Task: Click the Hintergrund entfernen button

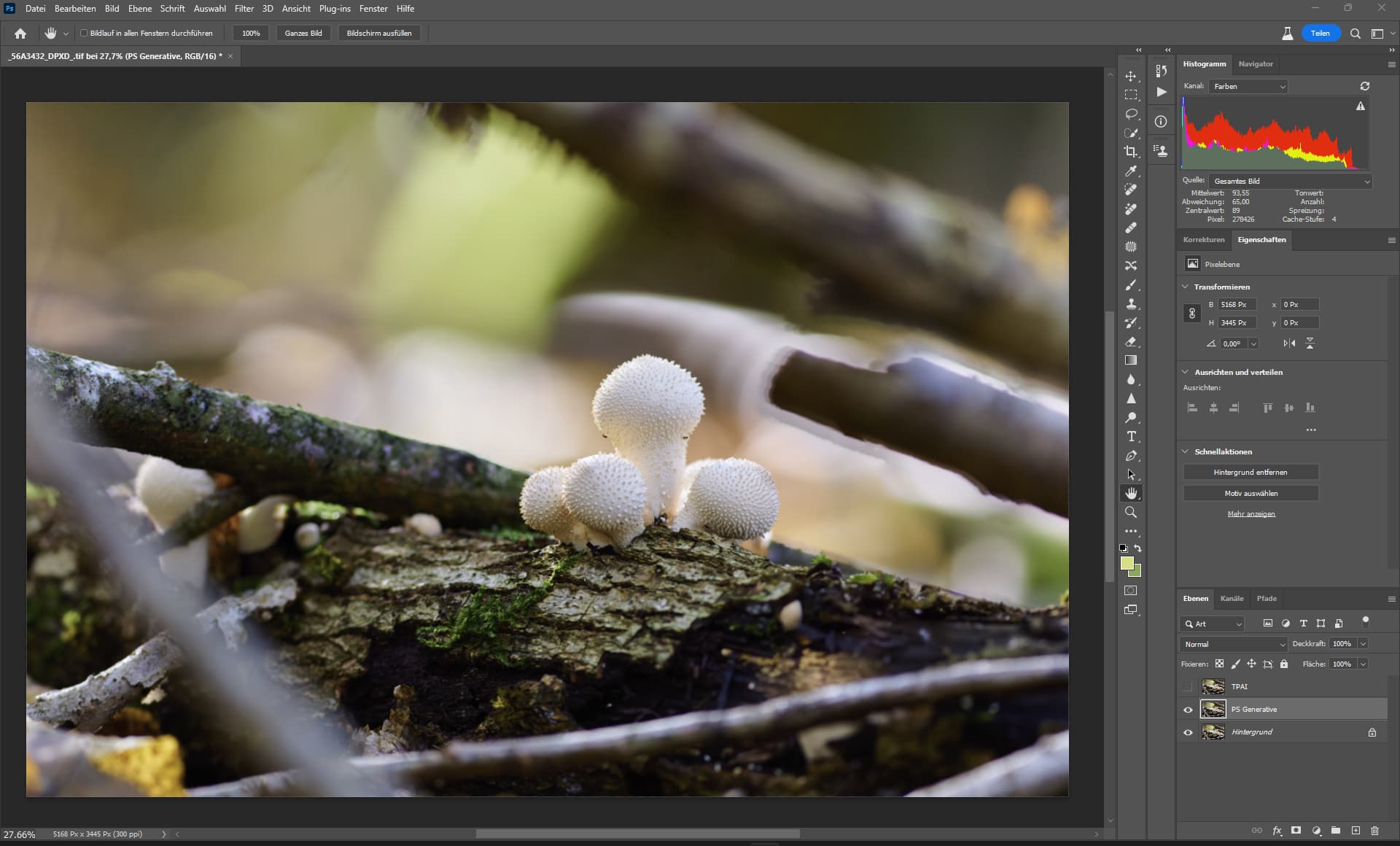Action: pos(1250,473)
